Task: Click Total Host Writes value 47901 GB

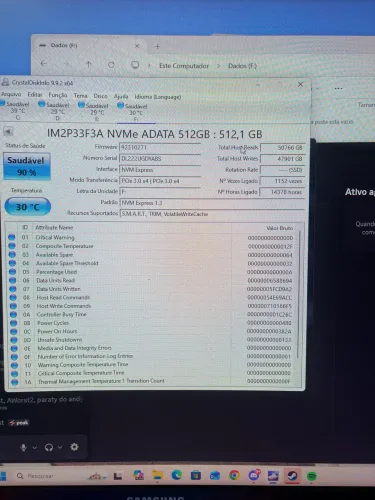Action: tap(282, 159)
